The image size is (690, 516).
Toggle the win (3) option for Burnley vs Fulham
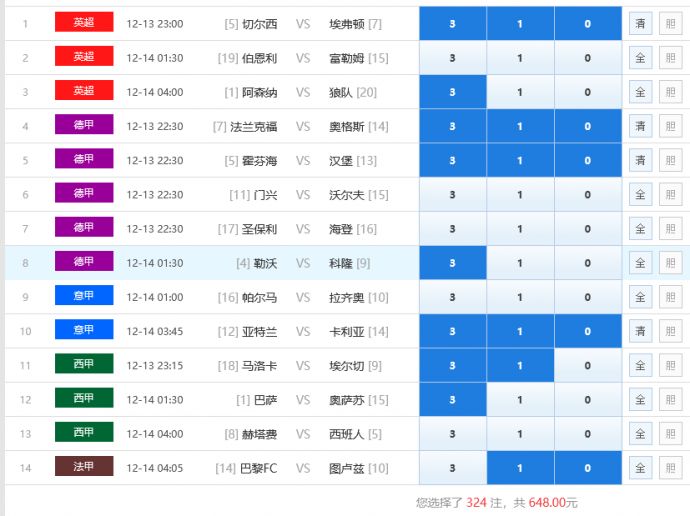452,58
